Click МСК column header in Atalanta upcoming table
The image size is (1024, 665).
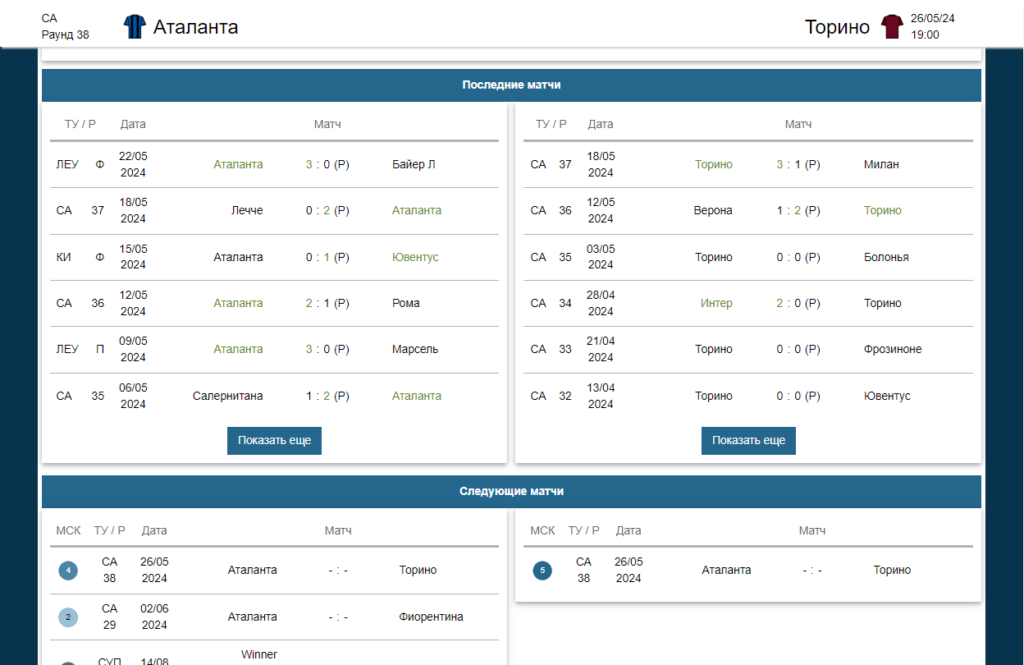(68, 530)
